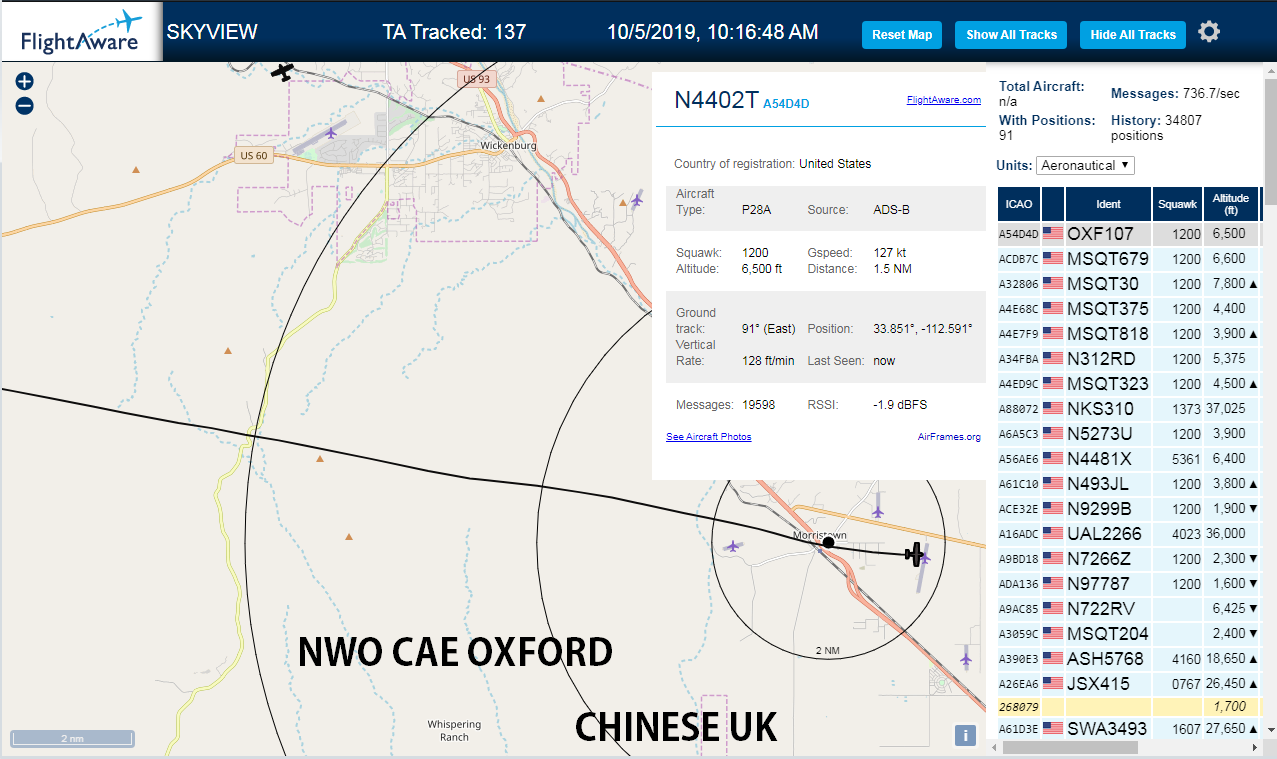The image size is (1277, 759).
Task: Select the N97787 aircraft row
Action: point(1128,583)
